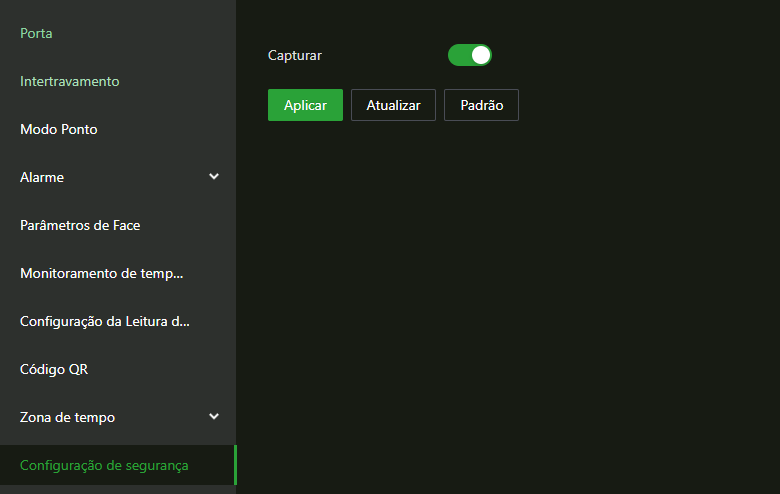
Task: Click the Atualizar button
Action: click(393, 105)
